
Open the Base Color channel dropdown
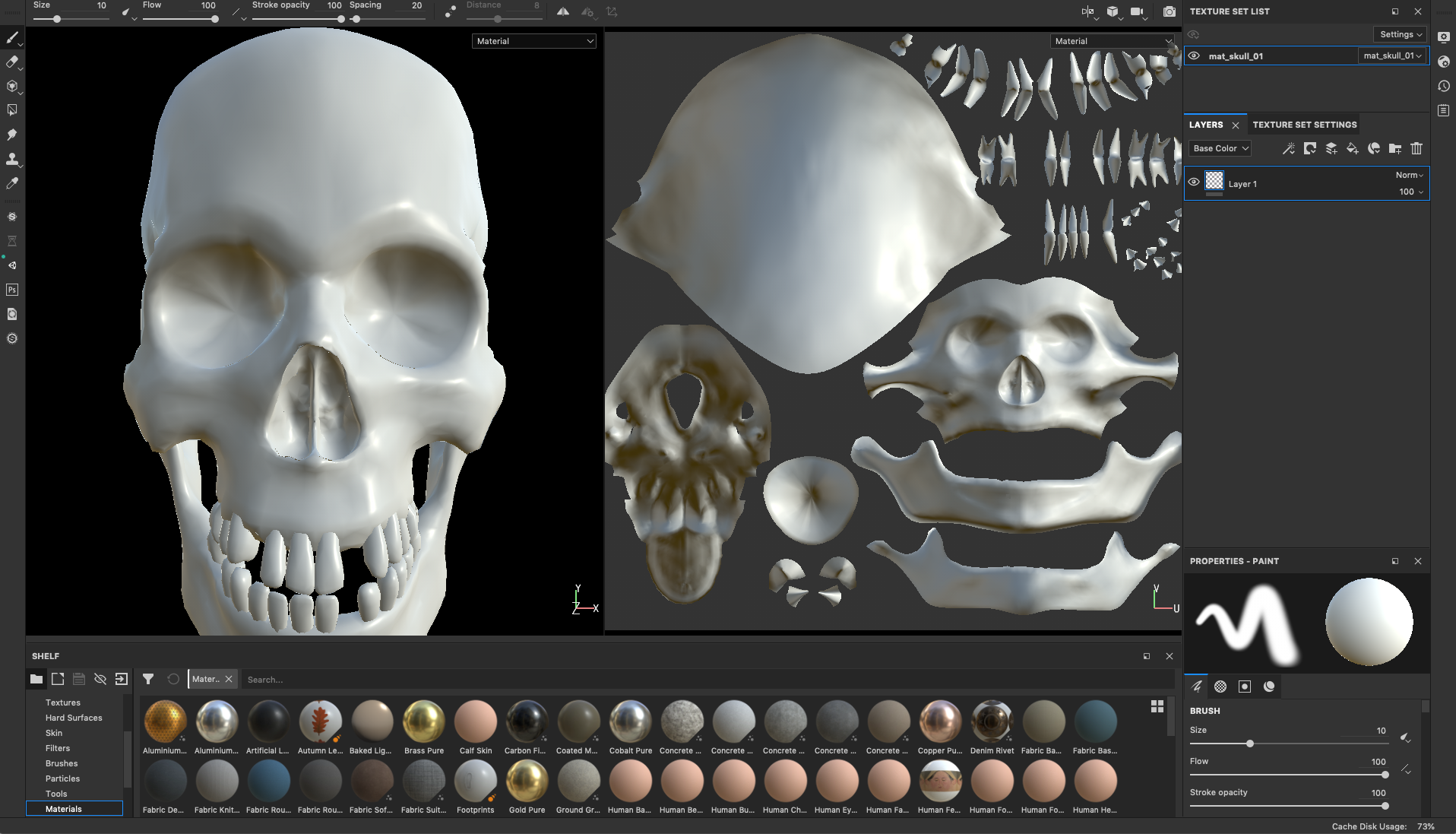[x=1220, y=148]
